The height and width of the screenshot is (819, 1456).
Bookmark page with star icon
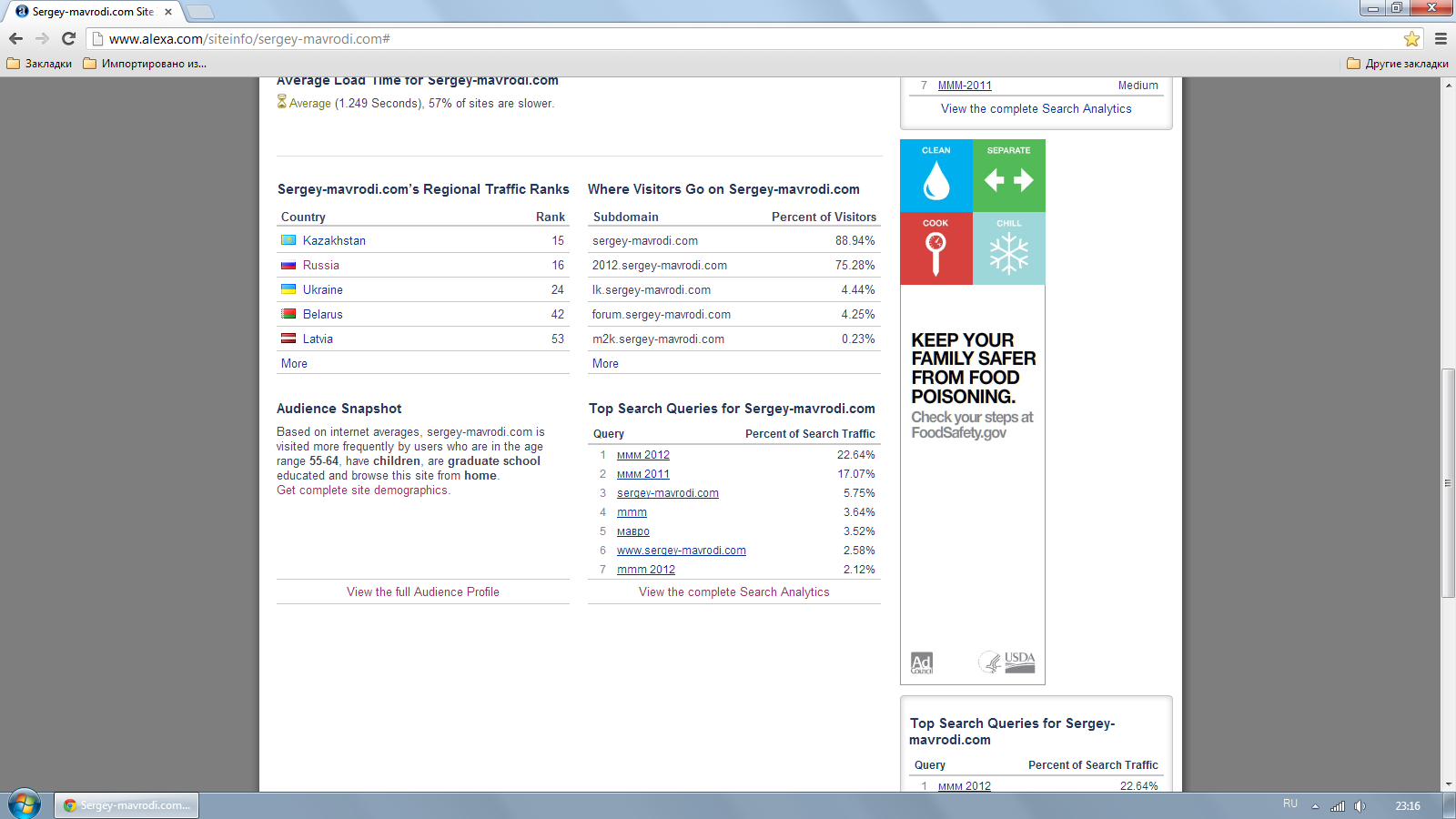point(1411,38)
